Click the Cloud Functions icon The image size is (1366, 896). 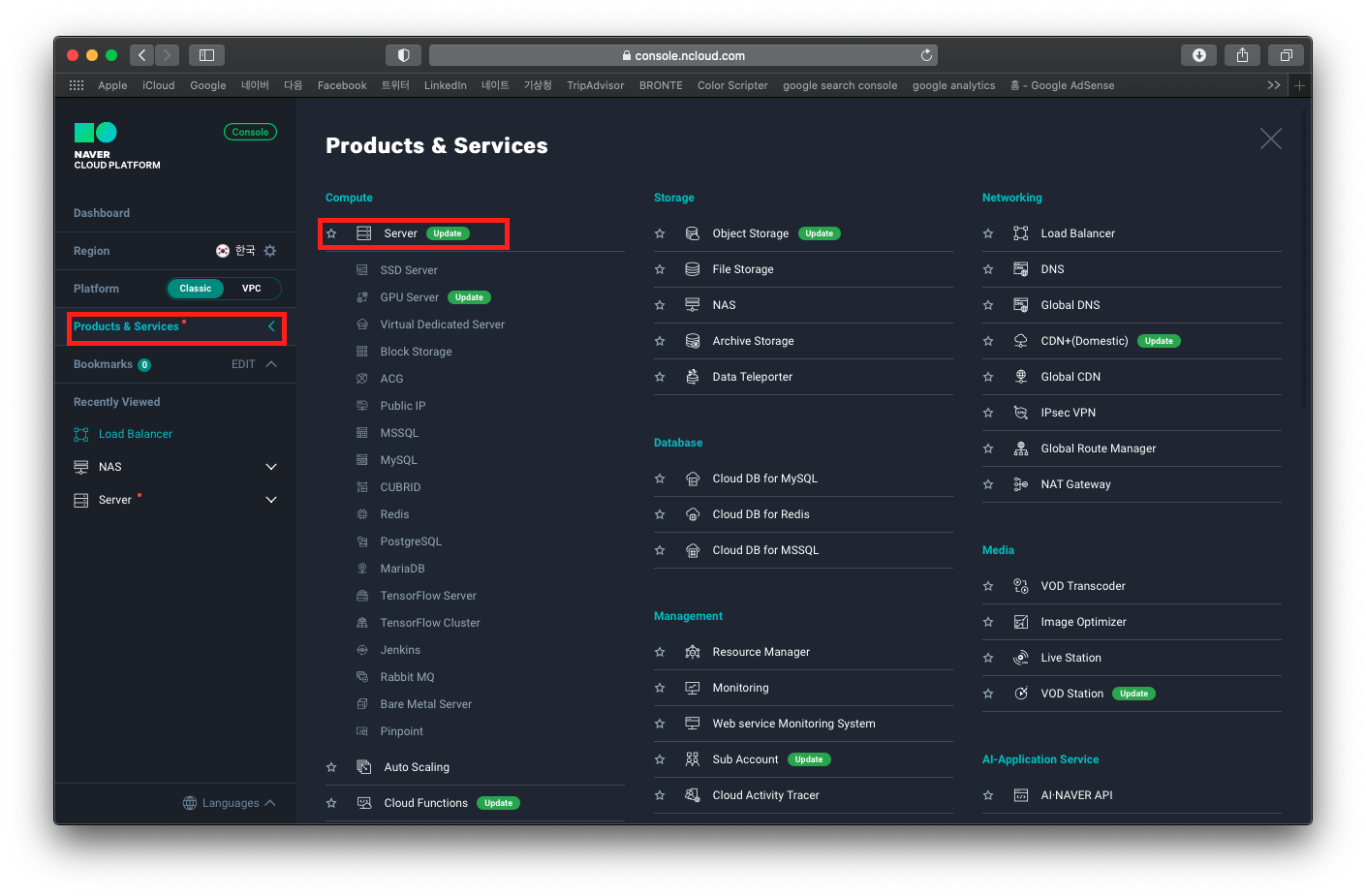(x=364, y=803)
